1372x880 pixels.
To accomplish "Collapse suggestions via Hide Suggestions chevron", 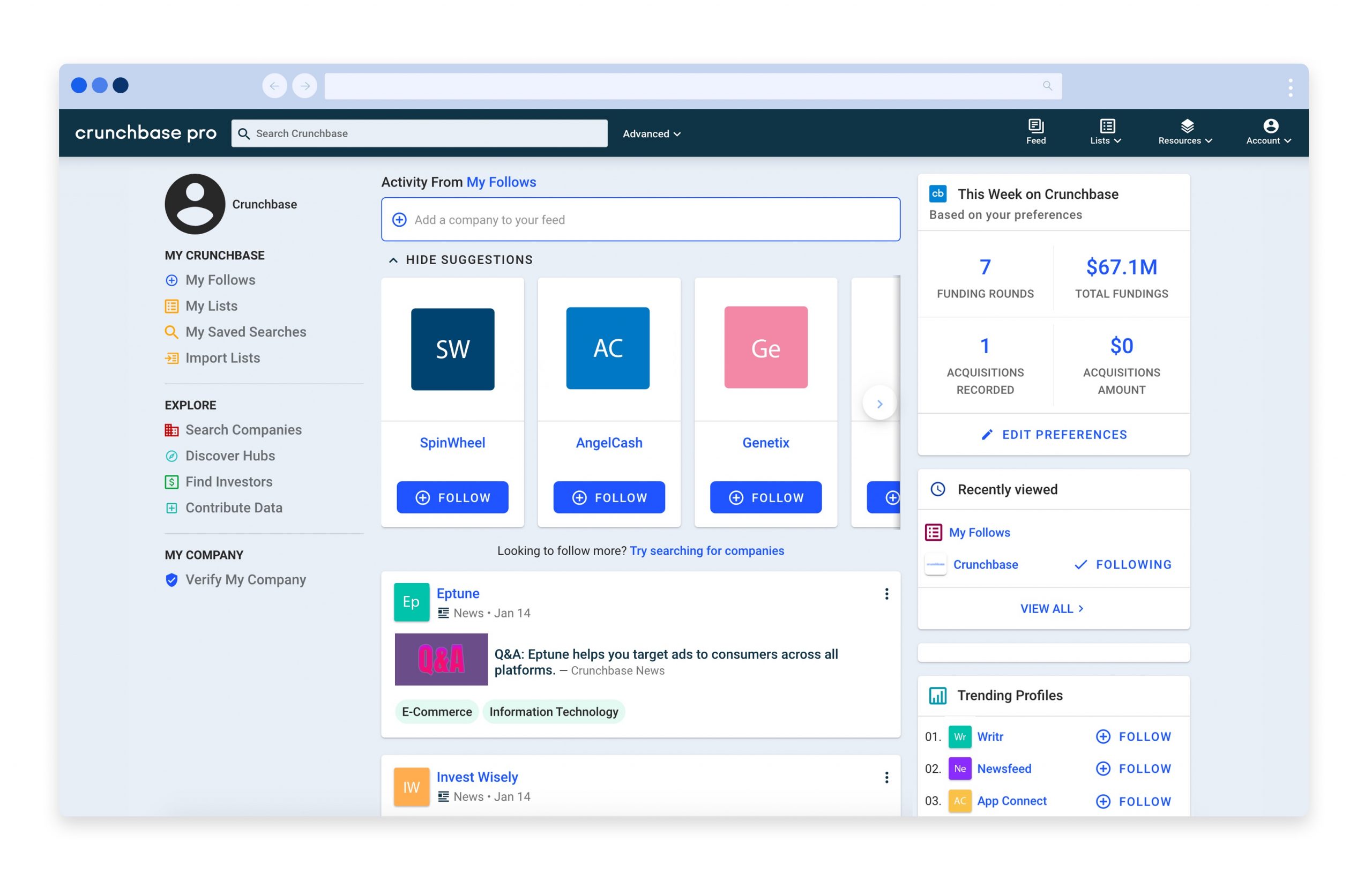I will 393,259.
